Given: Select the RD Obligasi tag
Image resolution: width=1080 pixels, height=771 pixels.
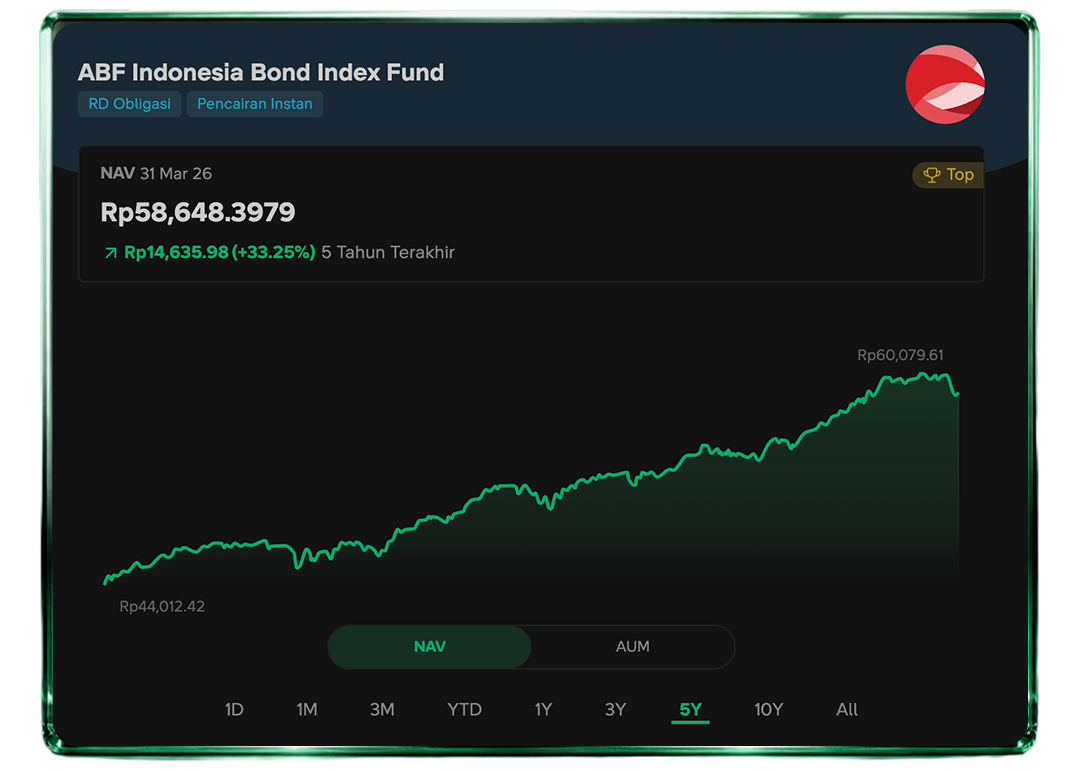Looking at the screenshot, I should [x=129, y=104].
